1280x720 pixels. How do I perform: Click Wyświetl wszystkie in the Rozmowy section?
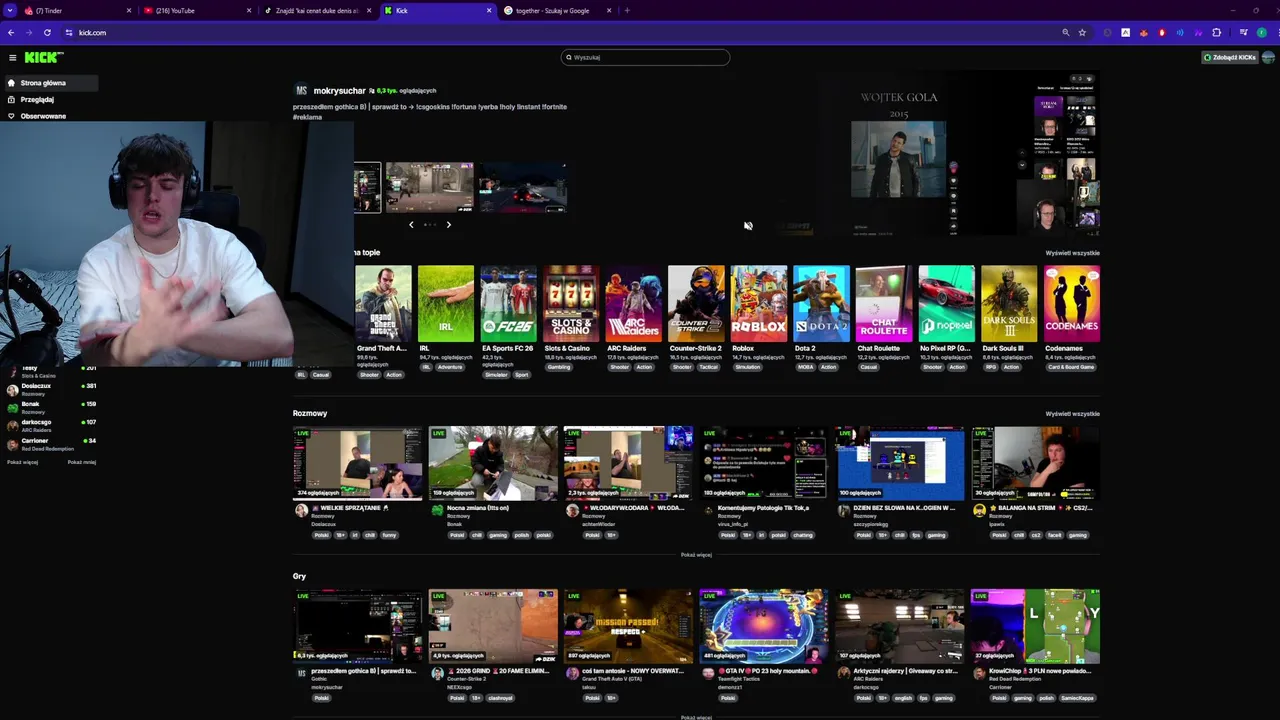click(1072, 414)
